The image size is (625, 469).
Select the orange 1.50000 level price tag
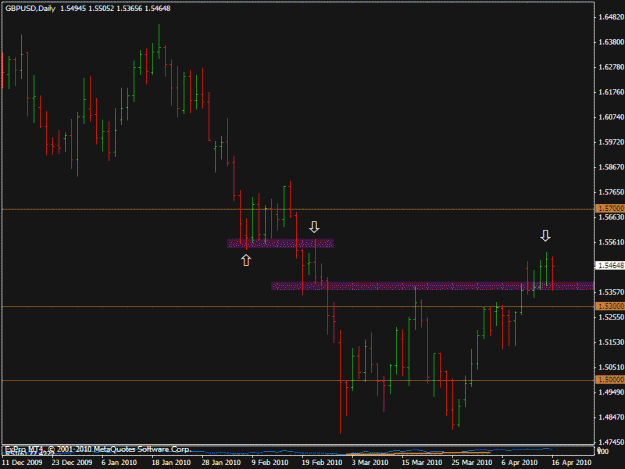610,380
